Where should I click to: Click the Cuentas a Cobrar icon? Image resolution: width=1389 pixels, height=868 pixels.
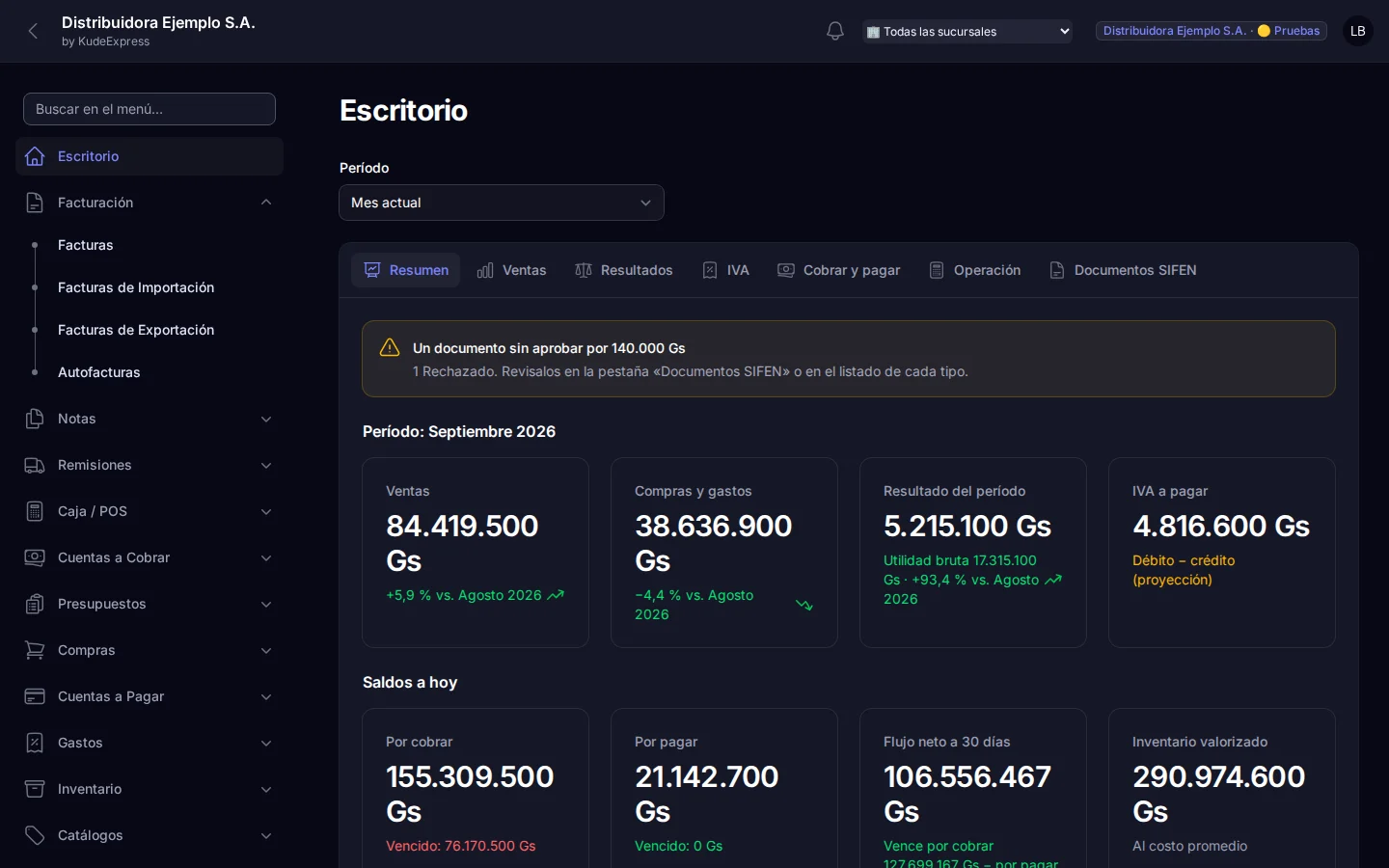(x=35, y=557)
